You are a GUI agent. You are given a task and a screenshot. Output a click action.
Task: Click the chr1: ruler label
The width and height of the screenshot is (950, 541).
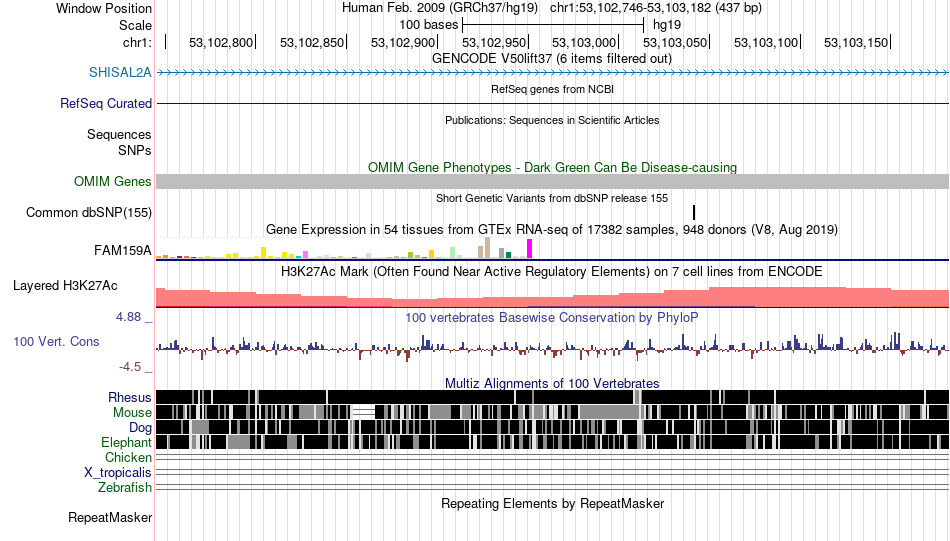pyautogui.click(x=137, y=42)
